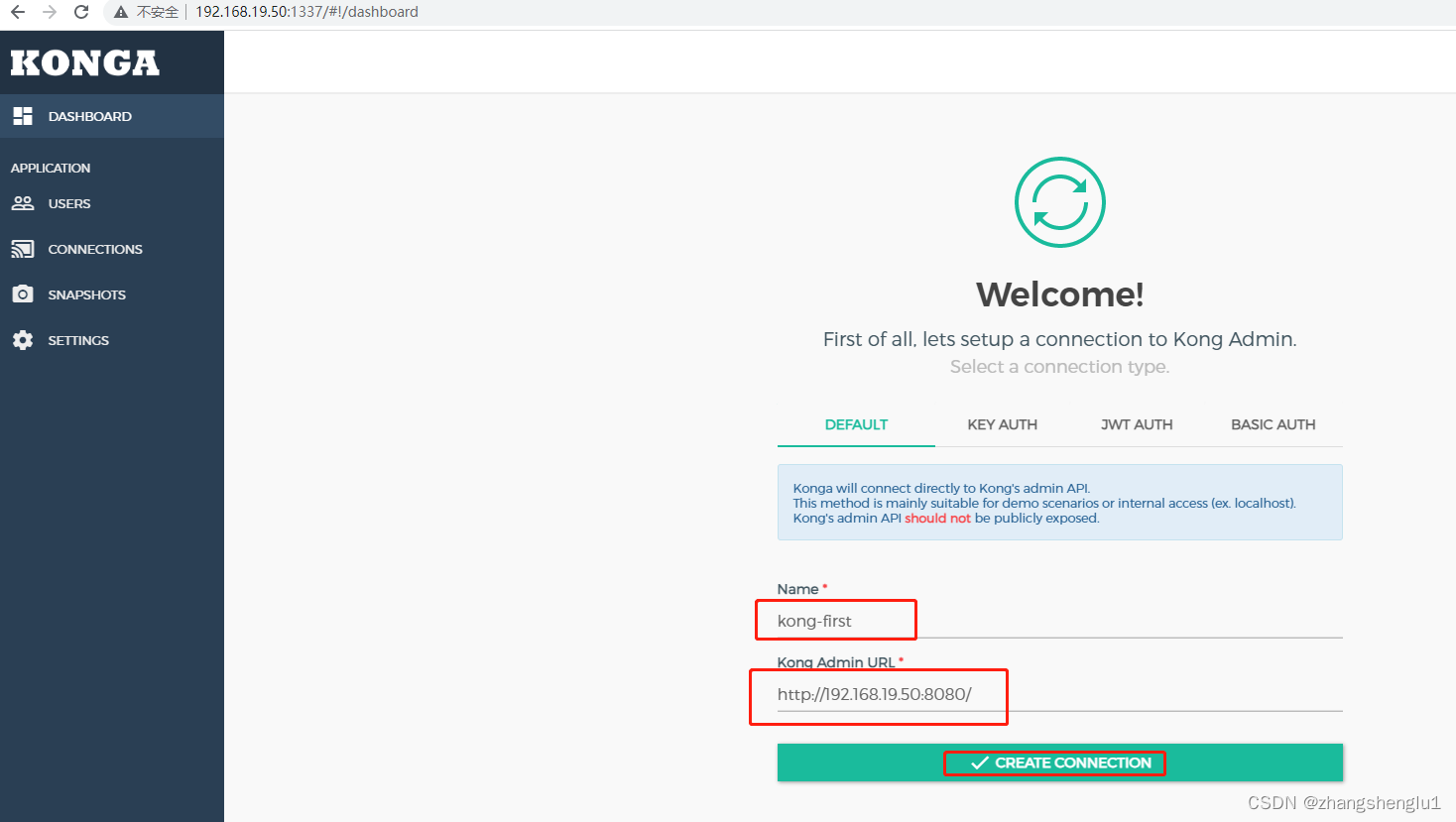The width and height of the screenshot is (1456, 822).
Task: Click the green sync circle icon
Action: tap(1060, 202)
